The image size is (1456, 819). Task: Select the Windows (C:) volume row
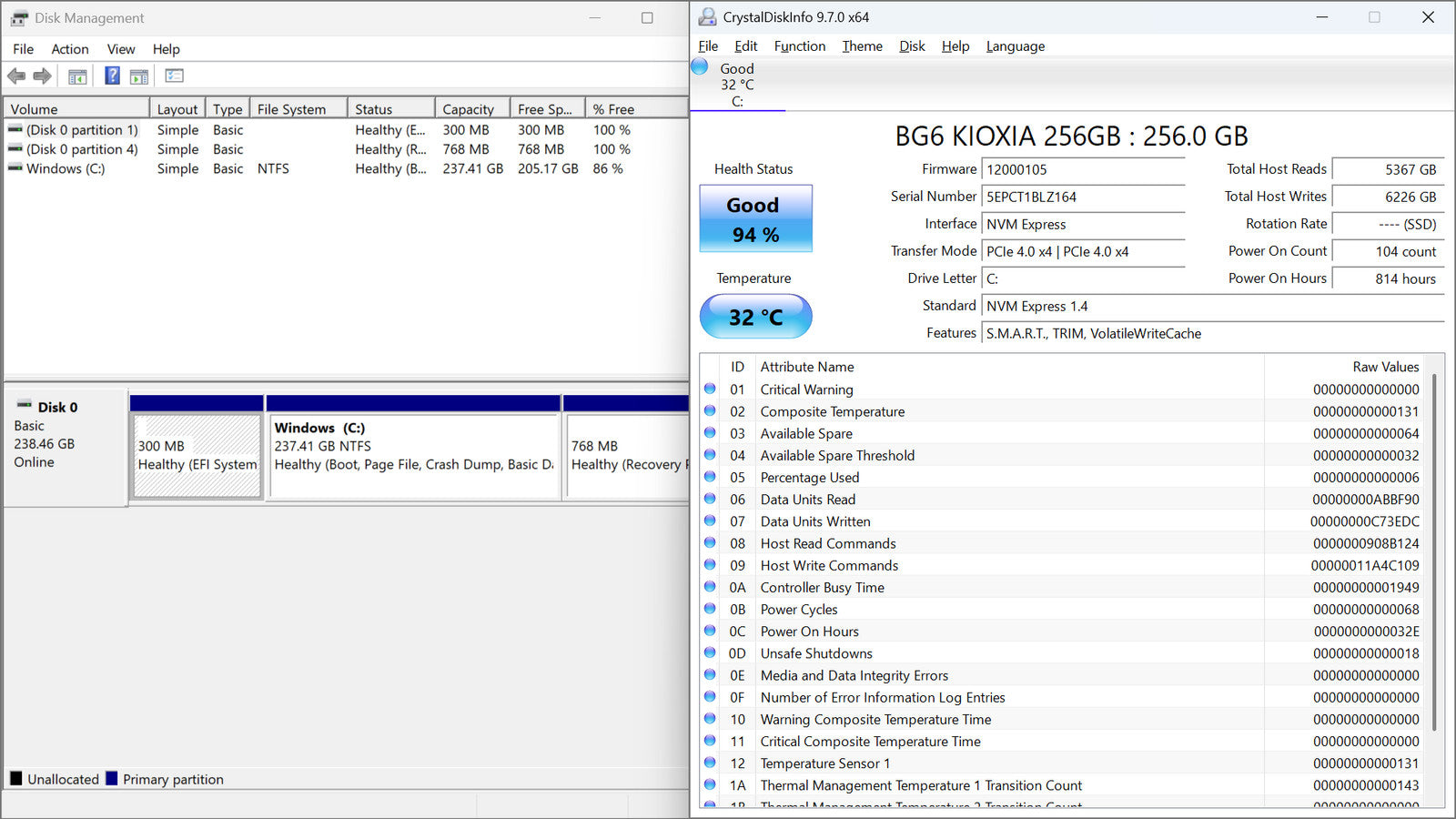66,169
